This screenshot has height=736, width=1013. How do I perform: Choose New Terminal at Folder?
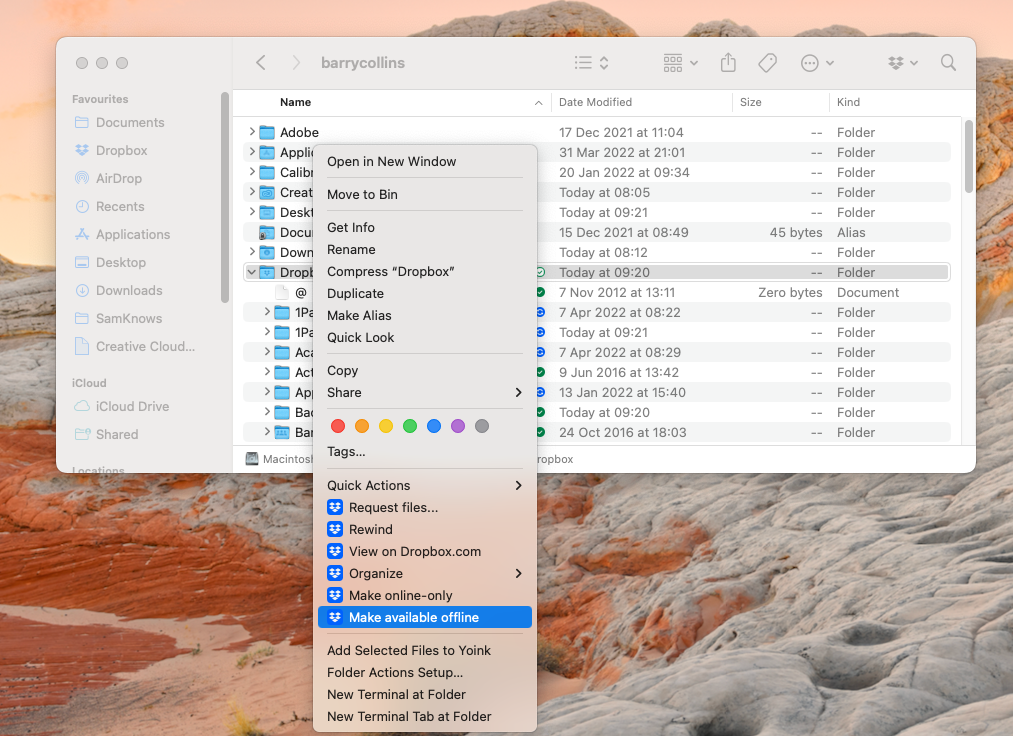coord(424,694)
